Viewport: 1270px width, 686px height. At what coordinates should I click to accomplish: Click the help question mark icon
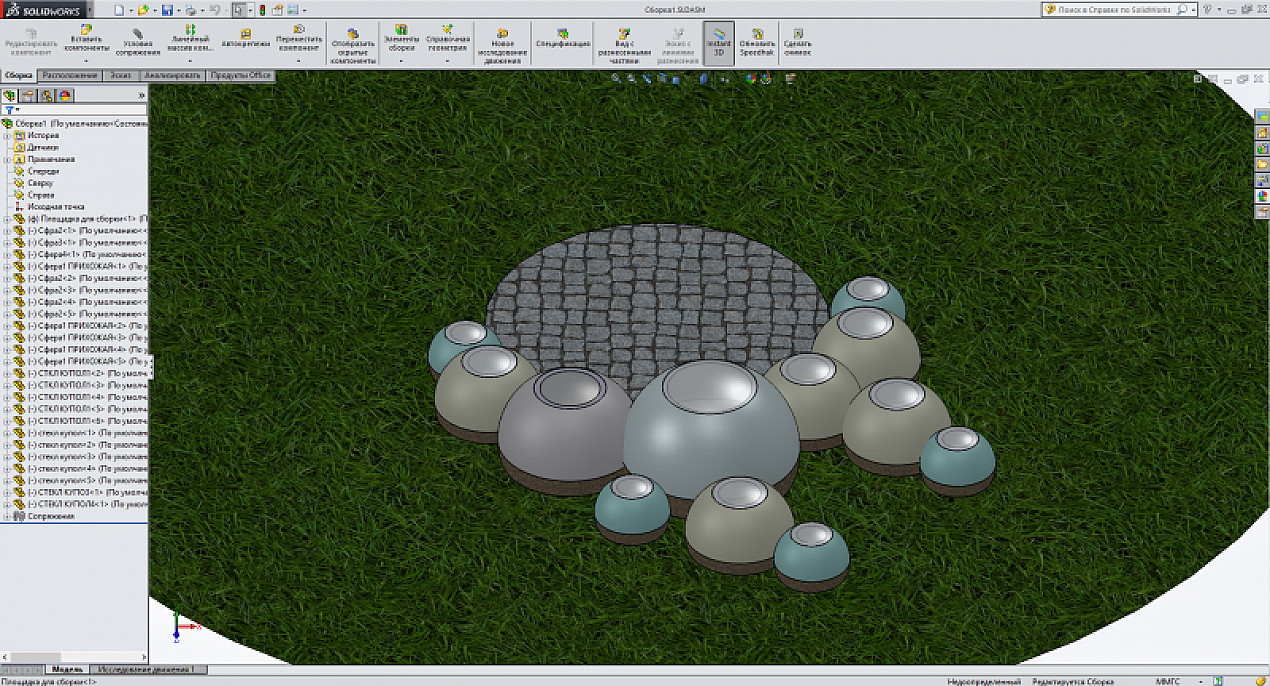(1208, 9)
